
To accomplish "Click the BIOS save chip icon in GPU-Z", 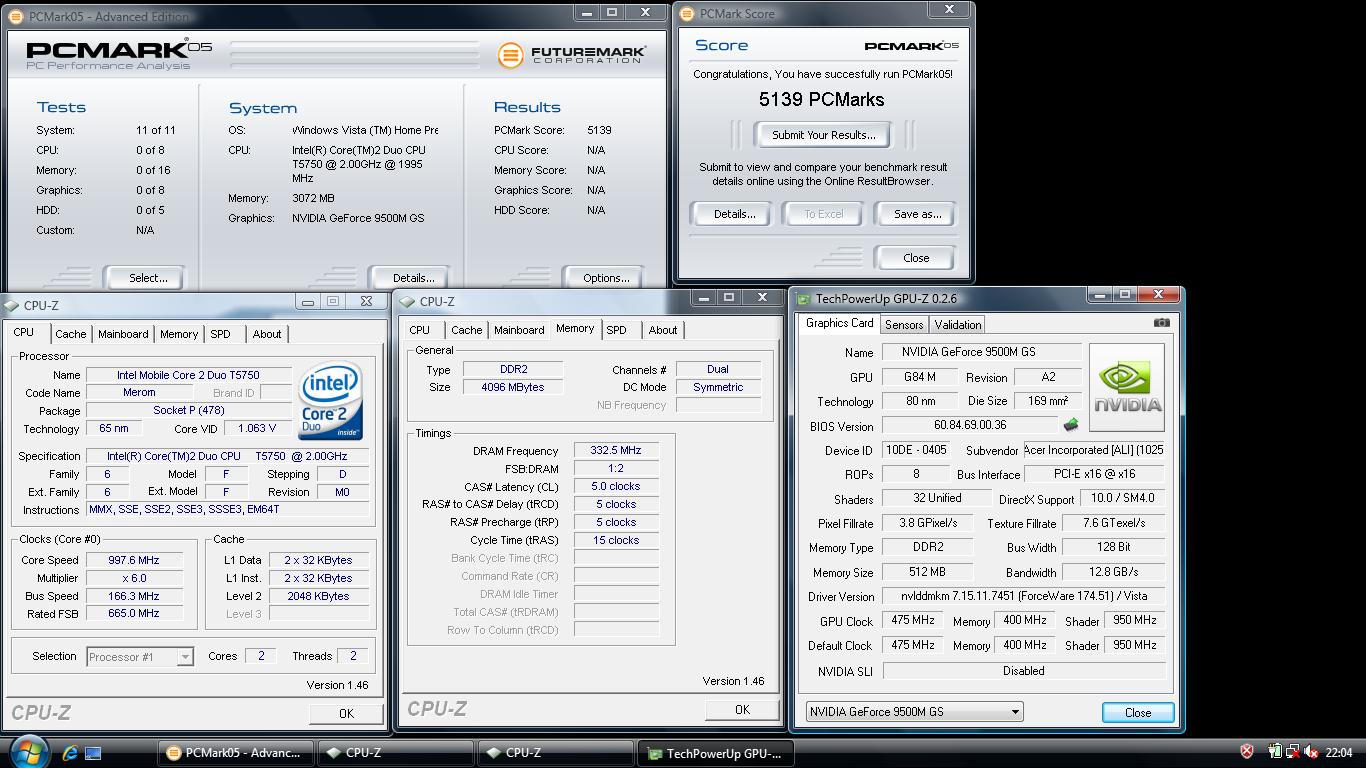I will [x=1071, y=425].
